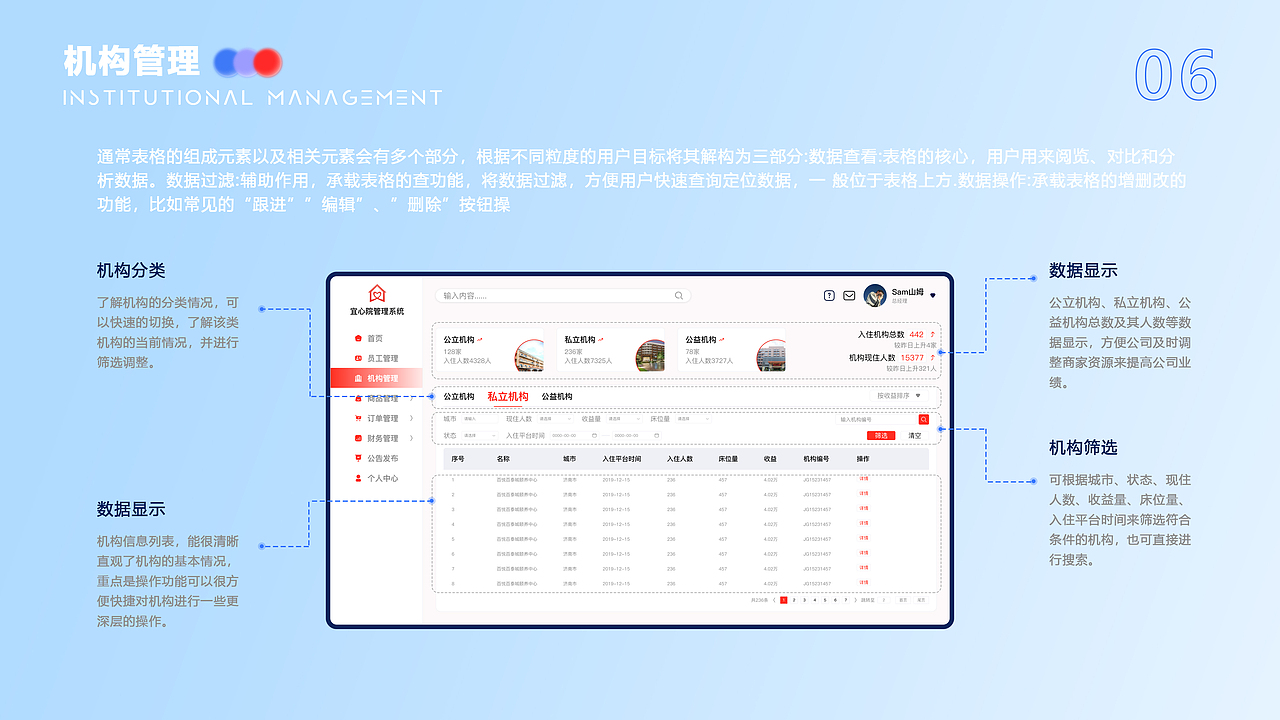Click the calendar icon in the start date field

pos(594,436)
